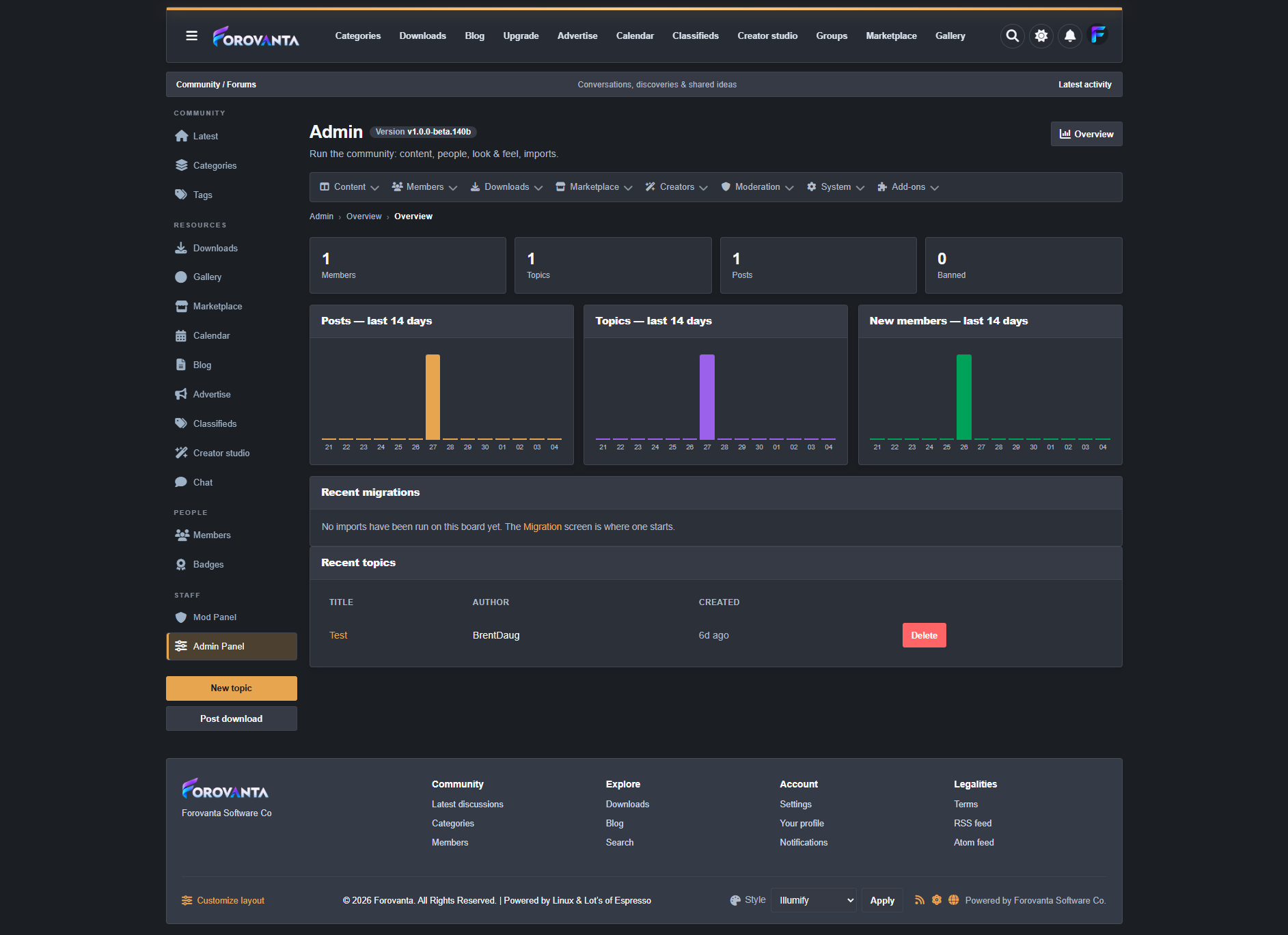Open Gallery in the sidebar
Screen dimensions: 1288x935
coord(232,277)
